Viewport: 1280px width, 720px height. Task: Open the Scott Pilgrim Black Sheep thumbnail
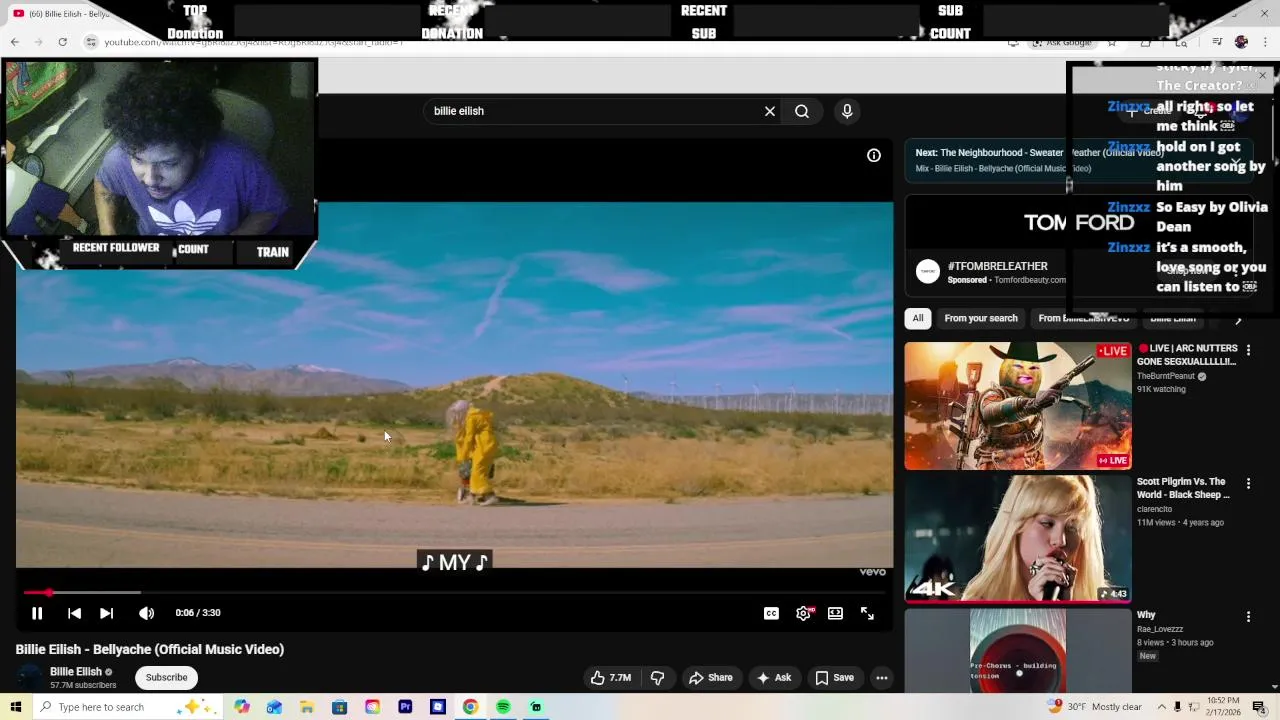click(x=1018, y=538)
